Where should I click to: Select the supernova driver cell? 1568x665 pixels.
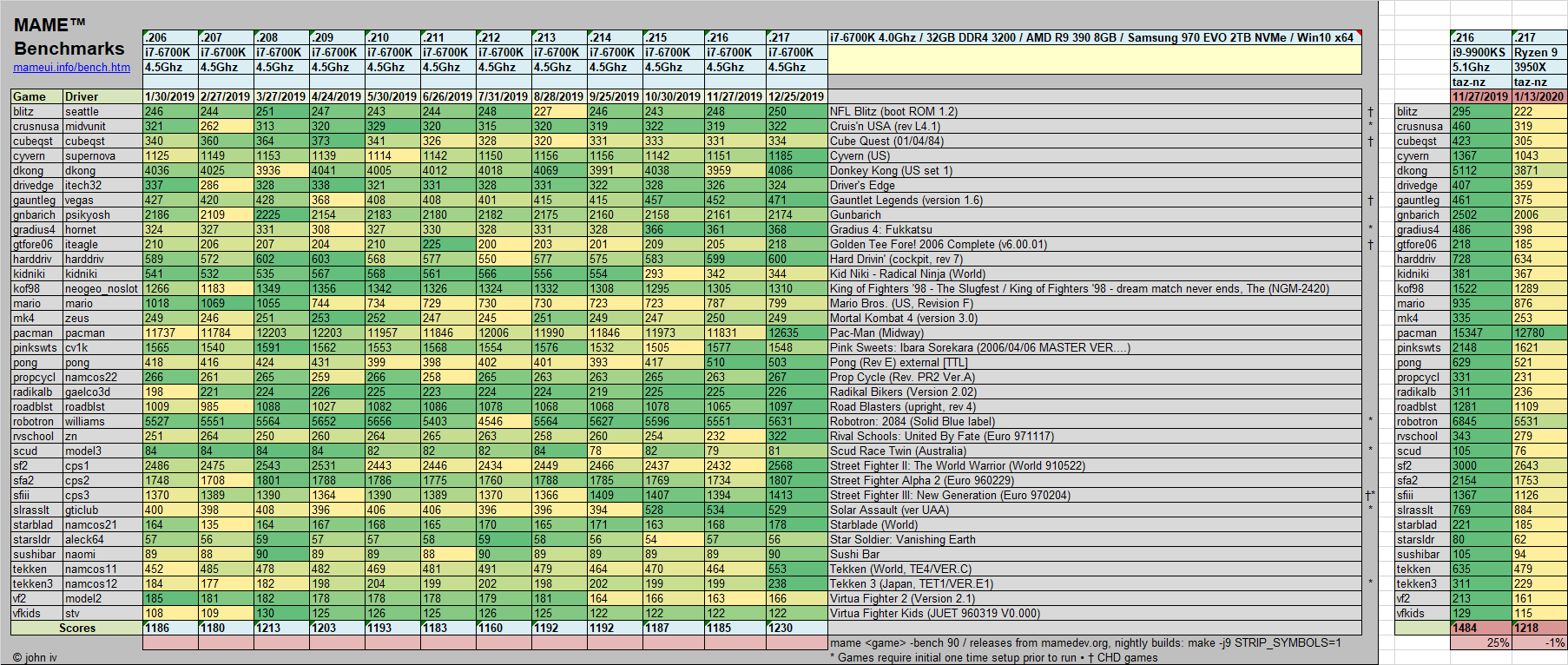(x=102, y=155)
